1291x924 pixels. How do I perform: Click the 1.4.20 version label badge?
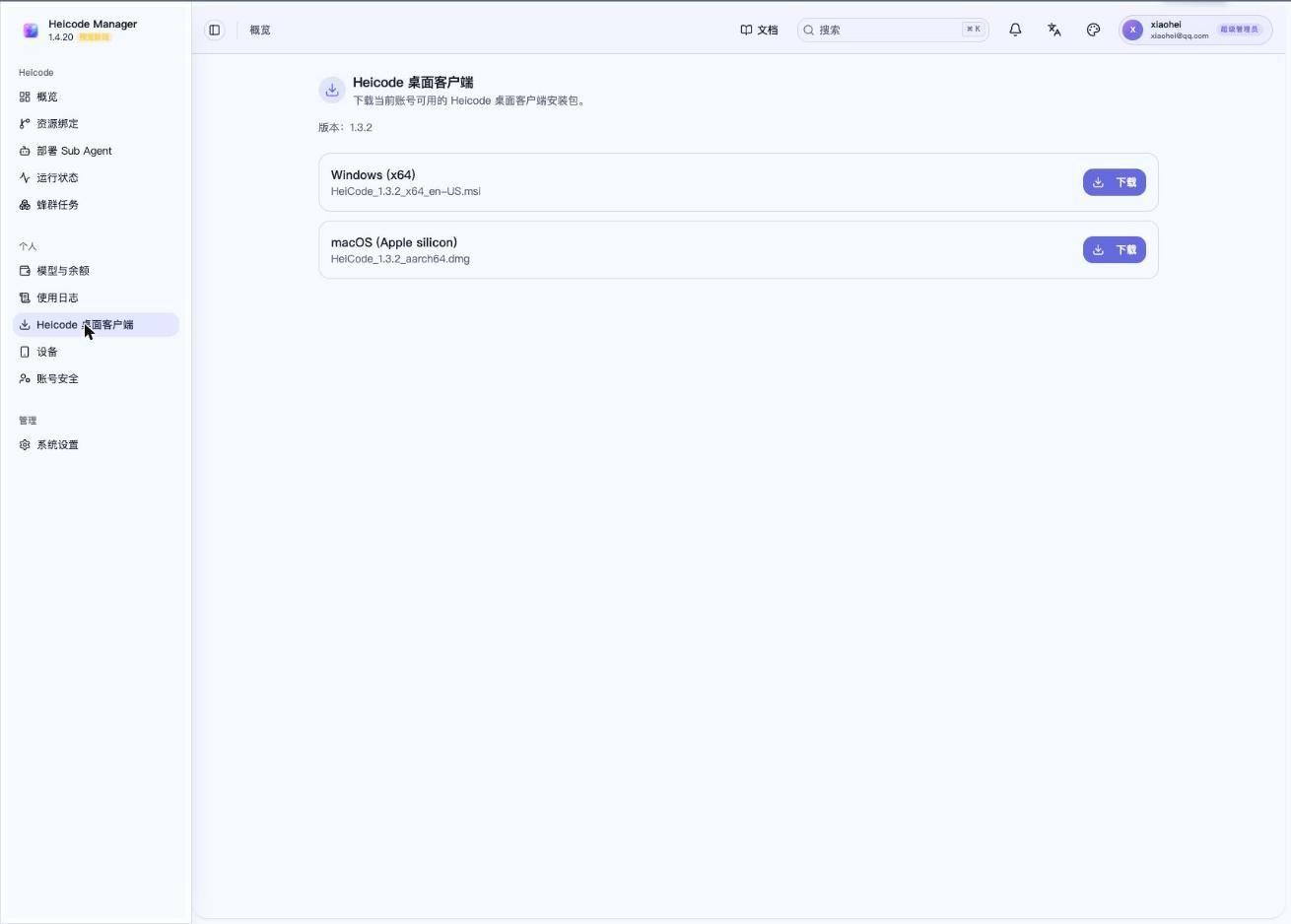60,37
